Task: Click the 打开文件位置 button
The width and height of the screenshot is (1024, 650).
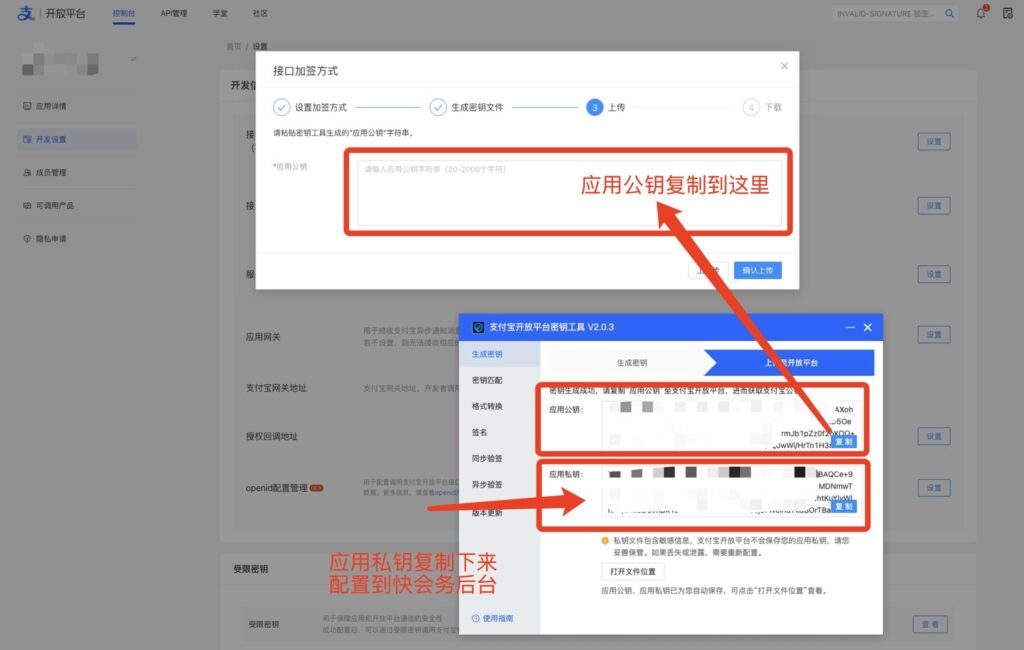Action: (633, 572)
